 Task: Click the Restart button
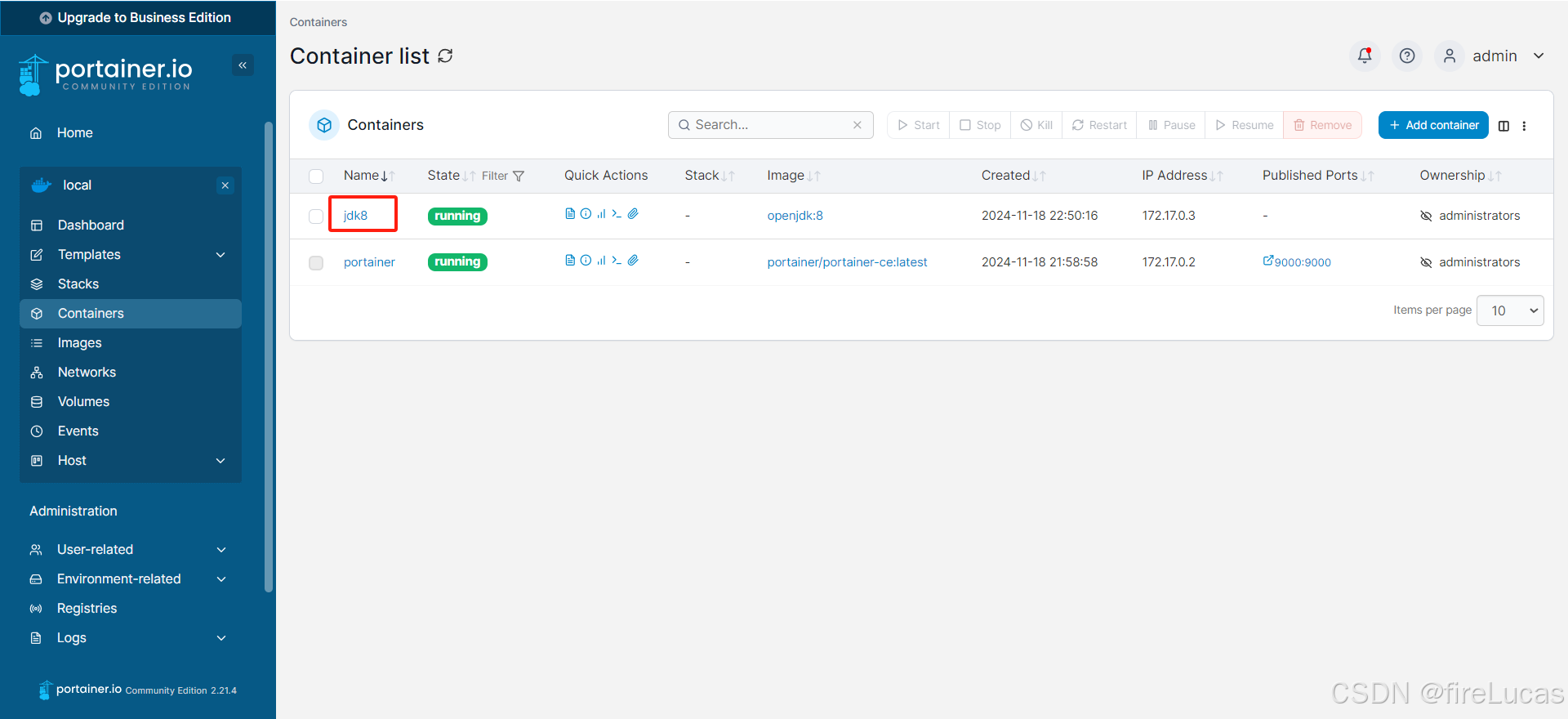[1099, 125]
